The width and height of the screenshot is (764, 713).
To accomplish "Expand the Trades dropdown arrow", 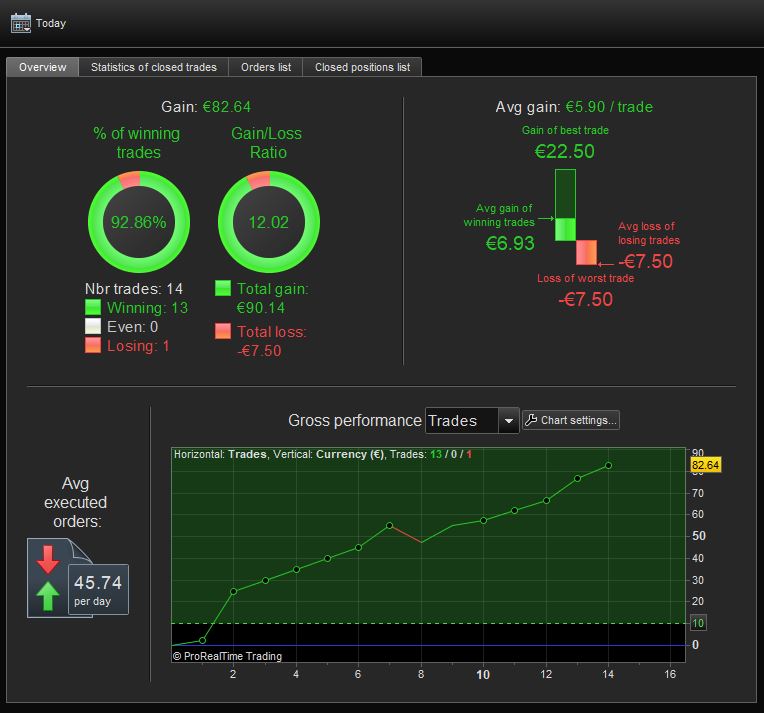I will [x=509, y=421].
